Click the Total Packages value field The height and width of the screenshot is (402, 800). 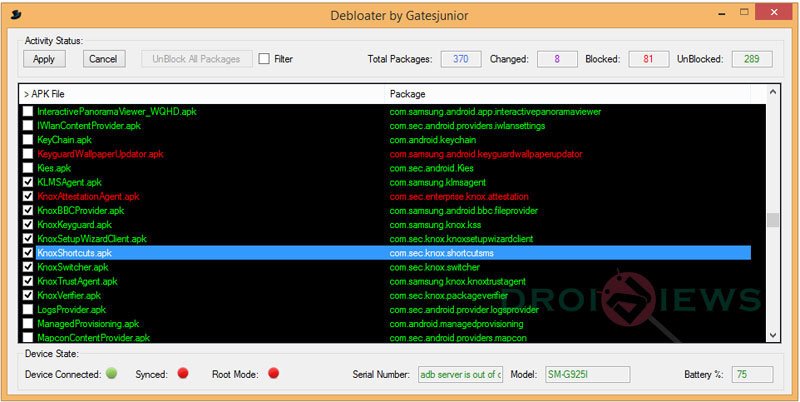coord(461,59)
